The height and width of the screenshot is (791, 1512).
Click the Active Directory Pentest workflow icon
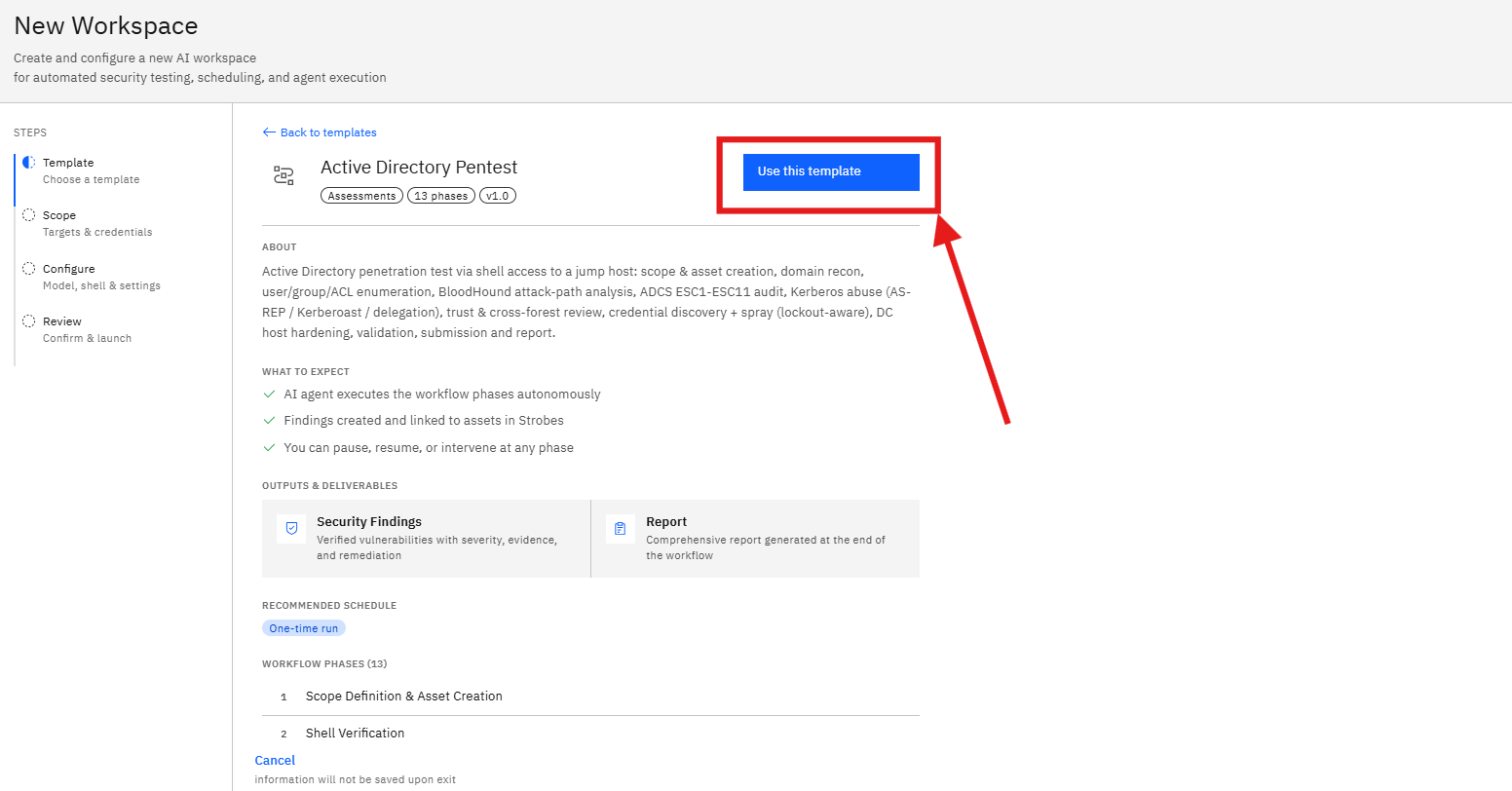tap(283, 175)
